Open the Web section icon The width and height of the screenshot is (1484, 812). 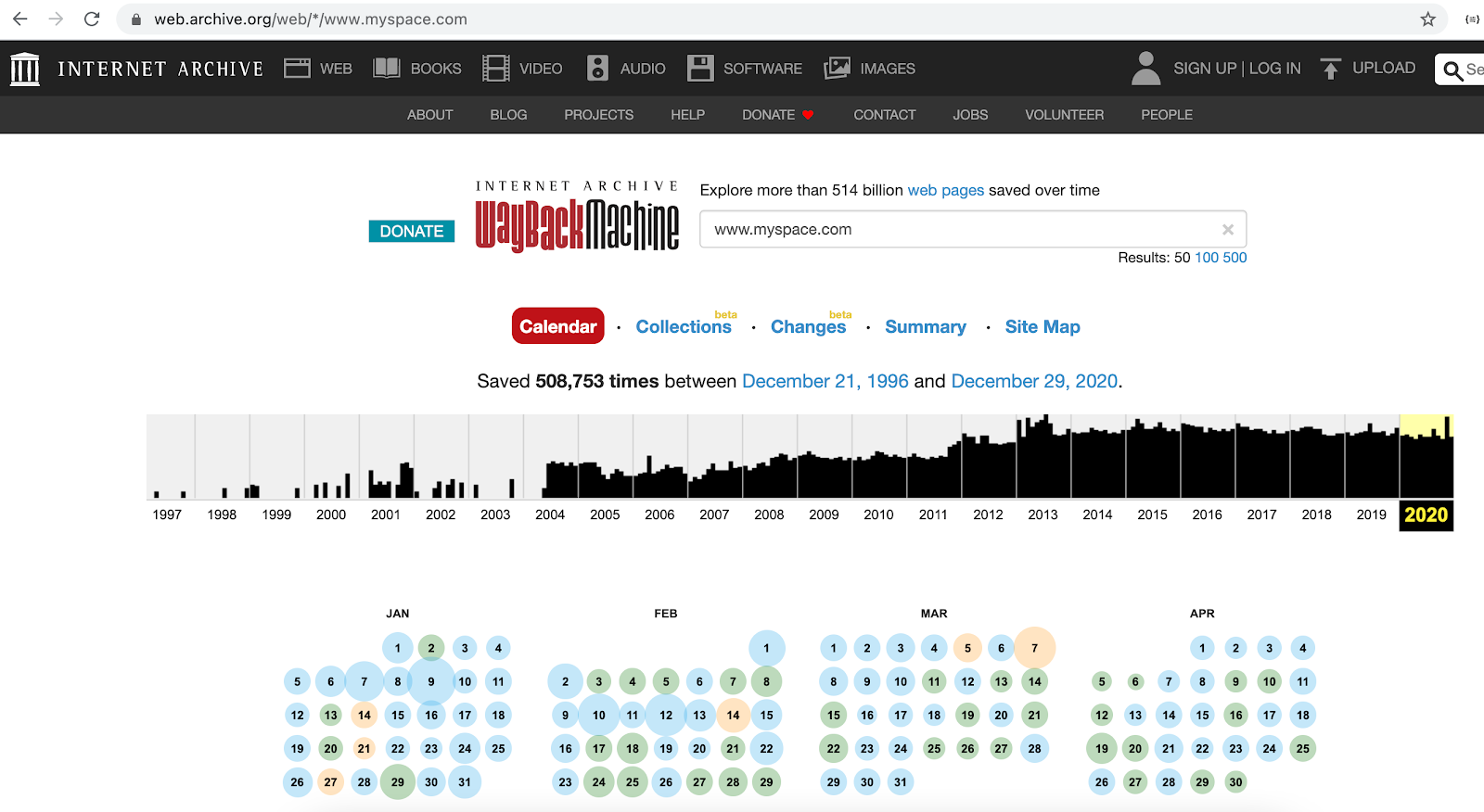[x=297, y=69]
